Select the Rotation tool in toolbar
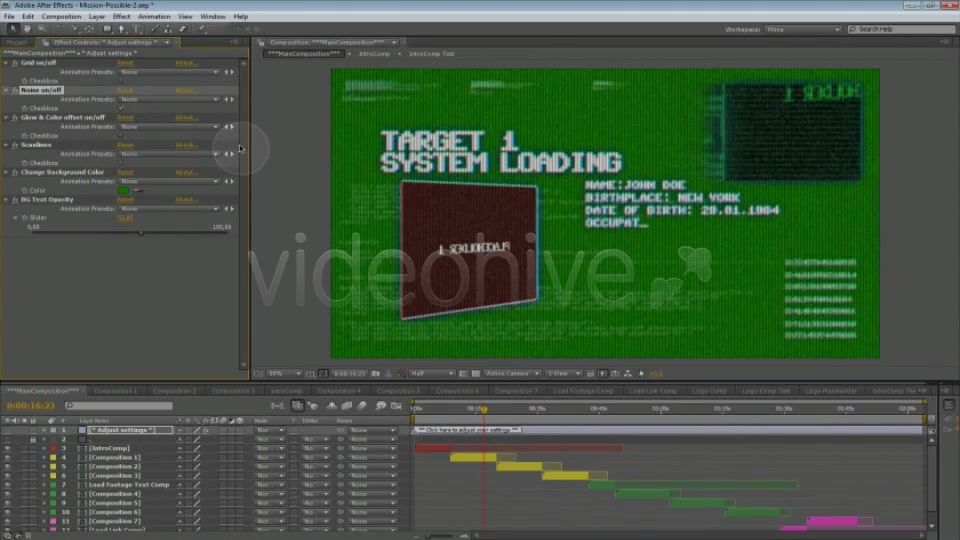This screenshot has height=540, width=960. point(59,29)
